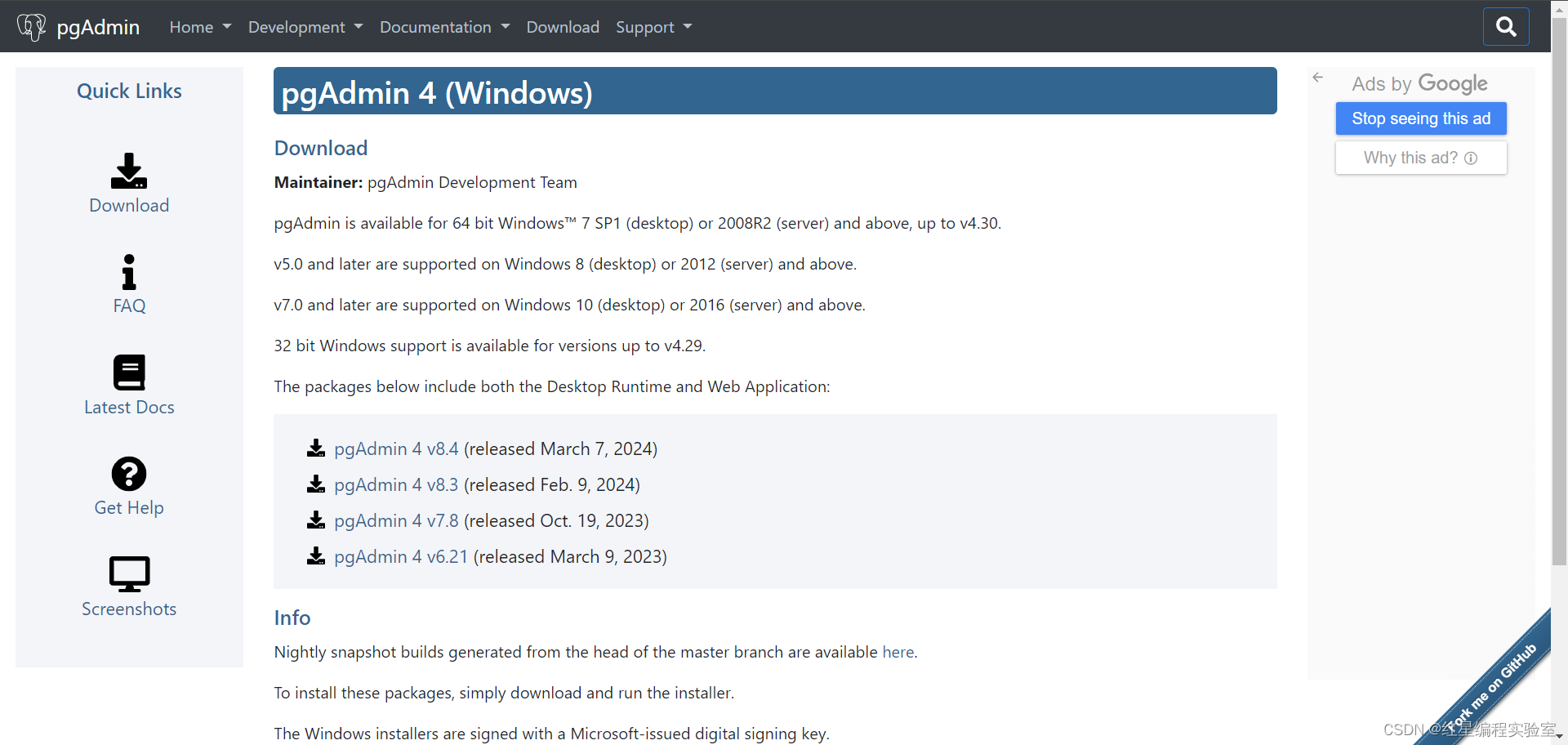The image size is (1568, 745).
Task: Click the 'Download' section heading
Action: pos(321,148)
